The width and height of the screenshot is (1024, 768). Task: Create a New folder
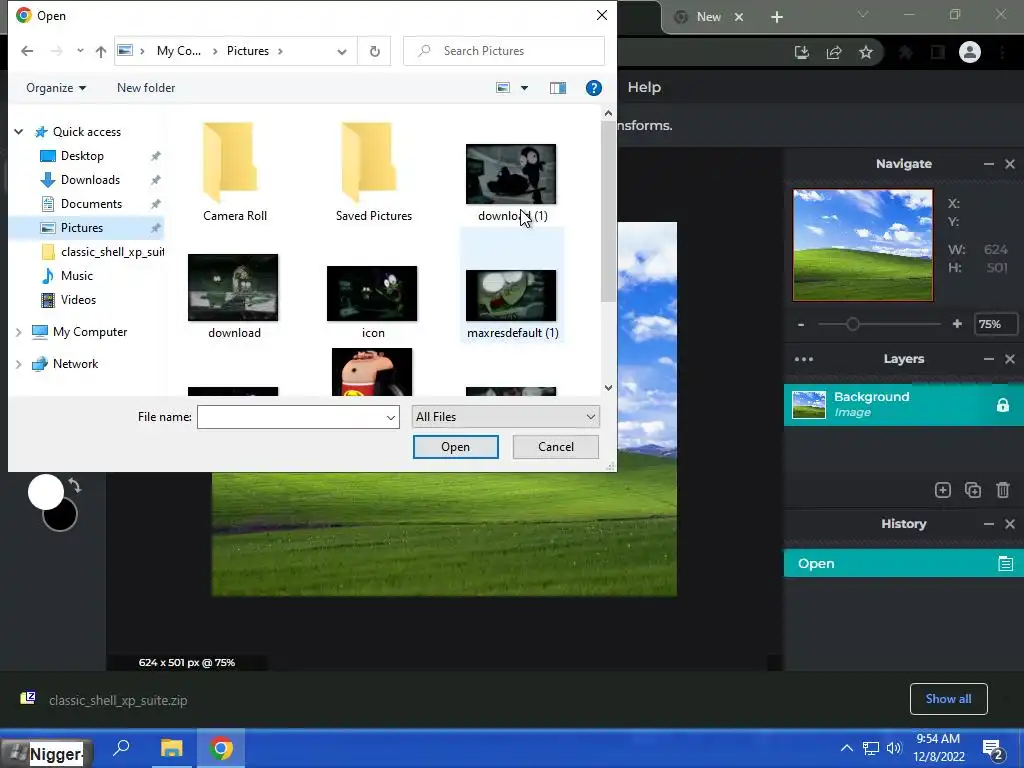[146, 88]
